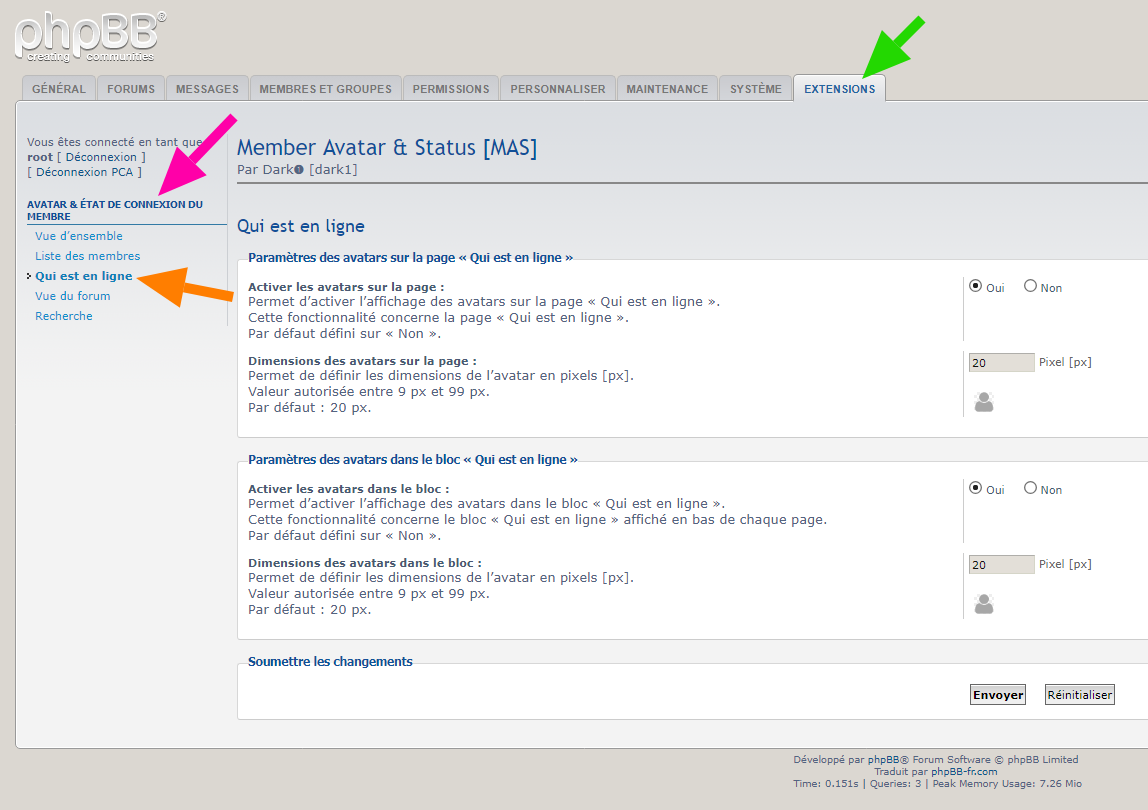Click the small info icon beside author Dark
The height and width of the screenshot is (810, 1148).
pos(299,170)
